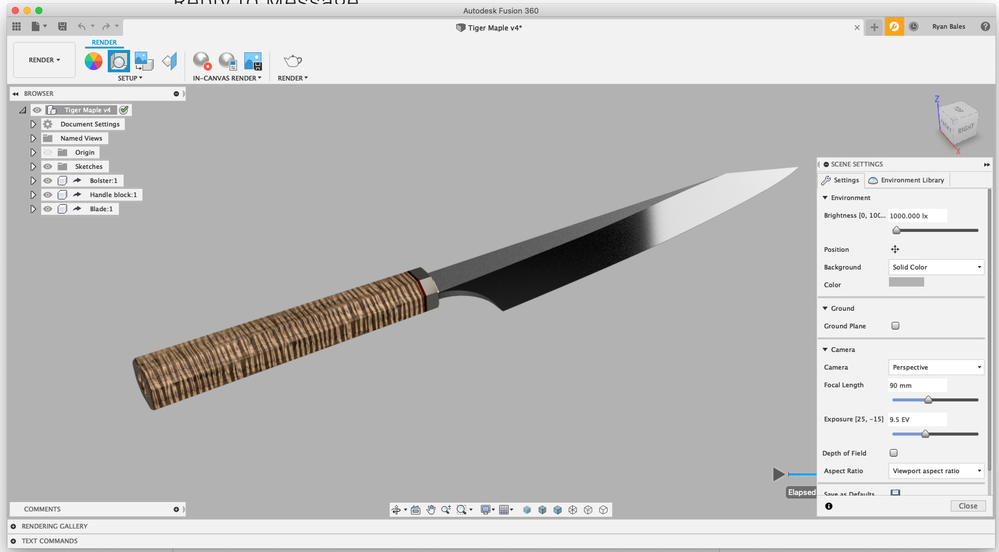
Task: Open the IN-CANVAS RENDER menu
Action: coord(227,78)
